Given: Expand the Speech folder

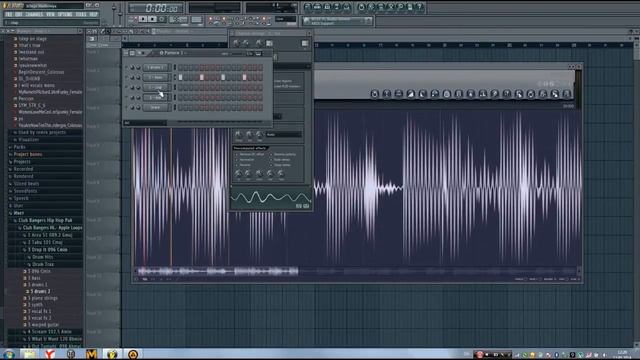Looking at the screenshot, I should pyautogui.click(x=21, y=198).
